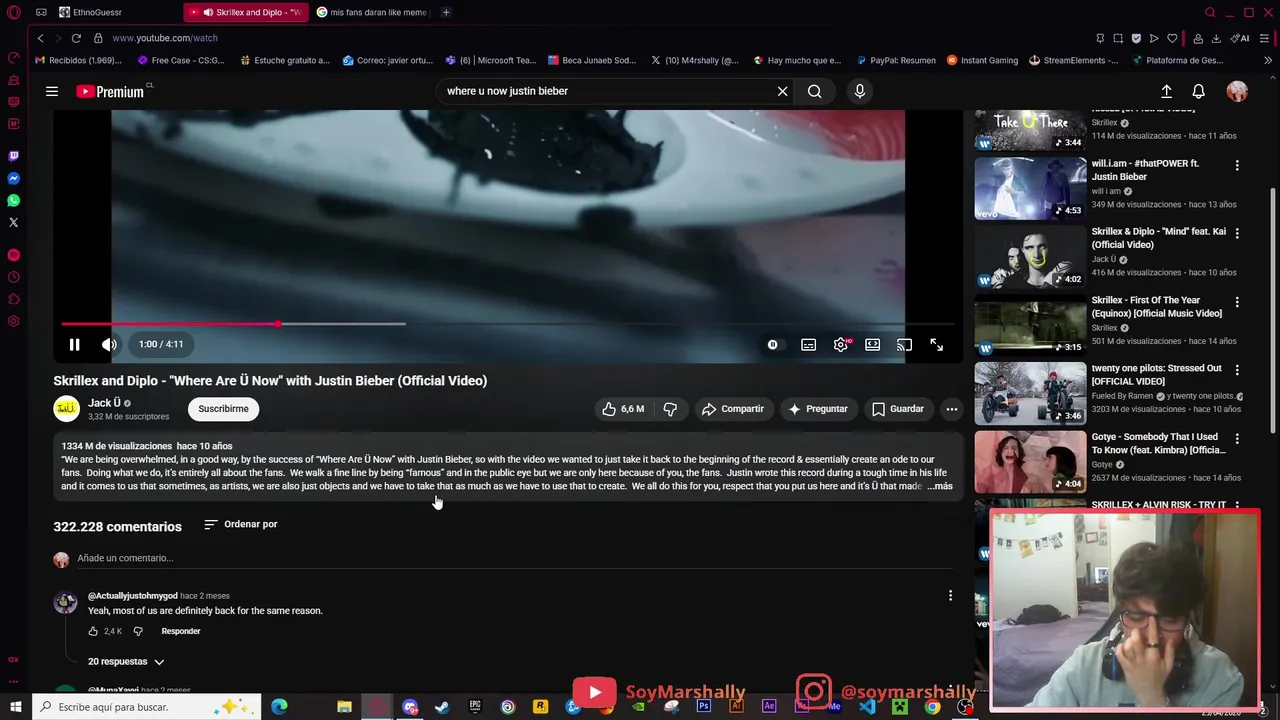Open options for will.i.am suggestion
The height and width of the screenshot is (720, 1280).
1237,165
